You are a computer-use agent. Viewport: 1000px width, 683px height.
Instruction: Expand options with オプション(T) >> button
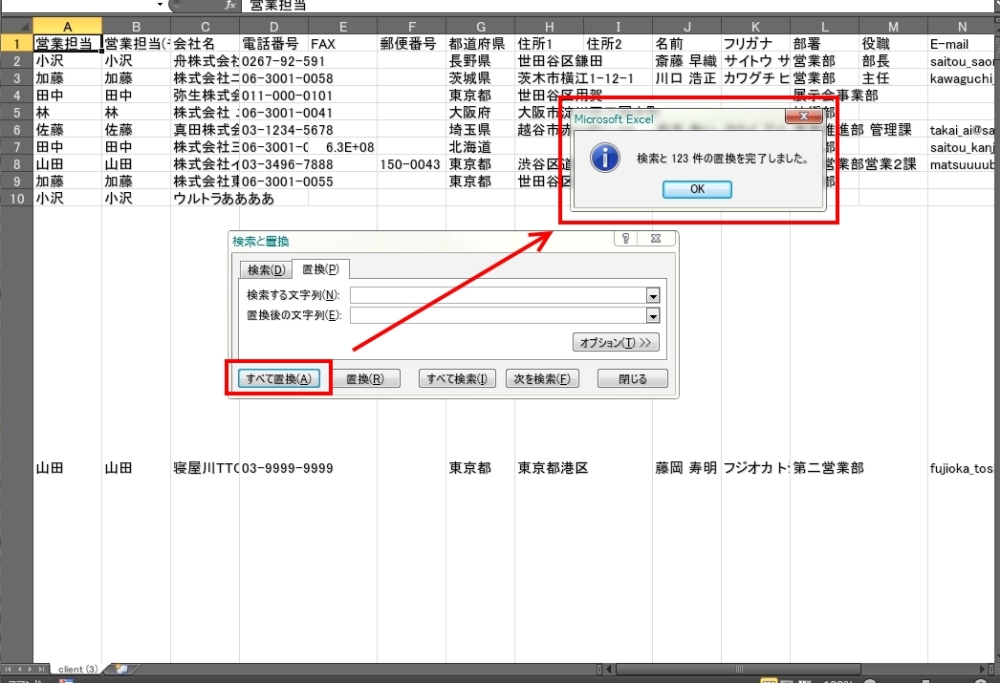pos(616,343)
